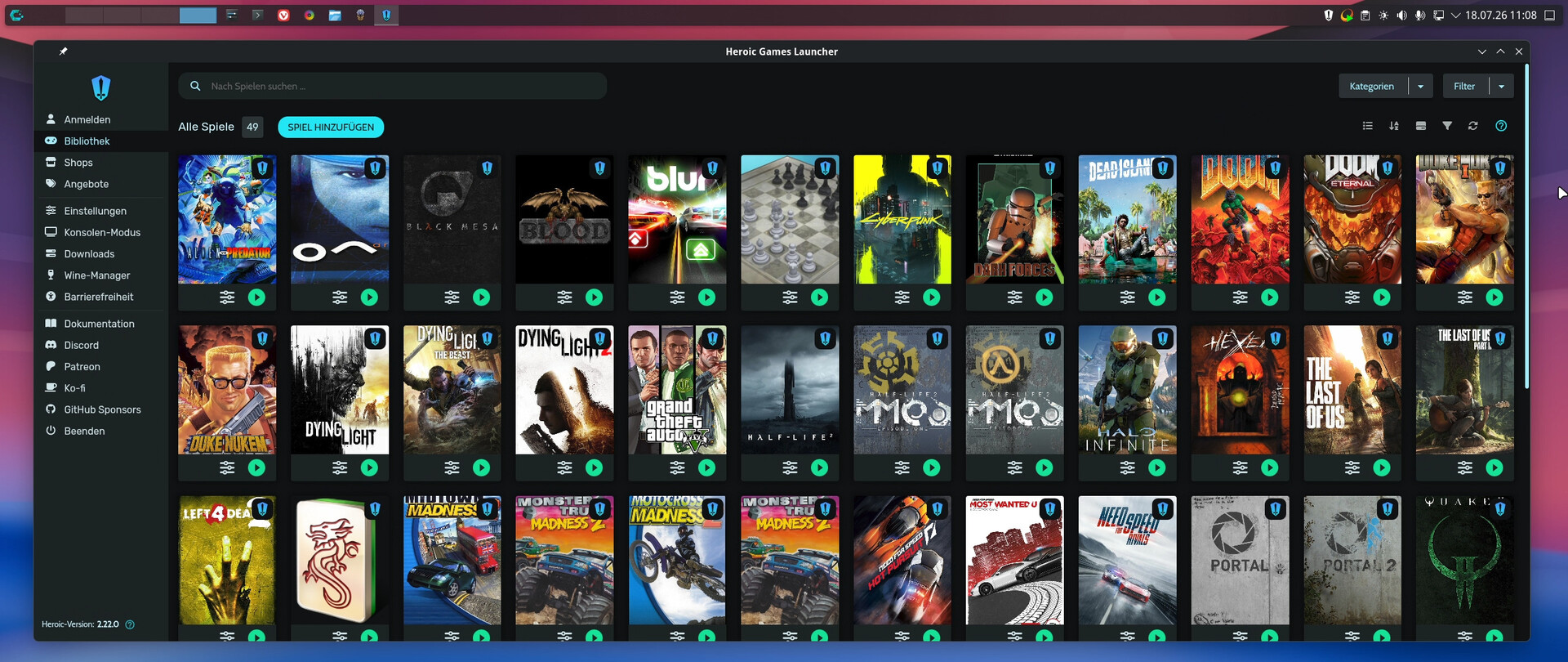Expand the Kategorien dropdown arrow
The image size is (1568, 662).
(x=1420, y=87)
